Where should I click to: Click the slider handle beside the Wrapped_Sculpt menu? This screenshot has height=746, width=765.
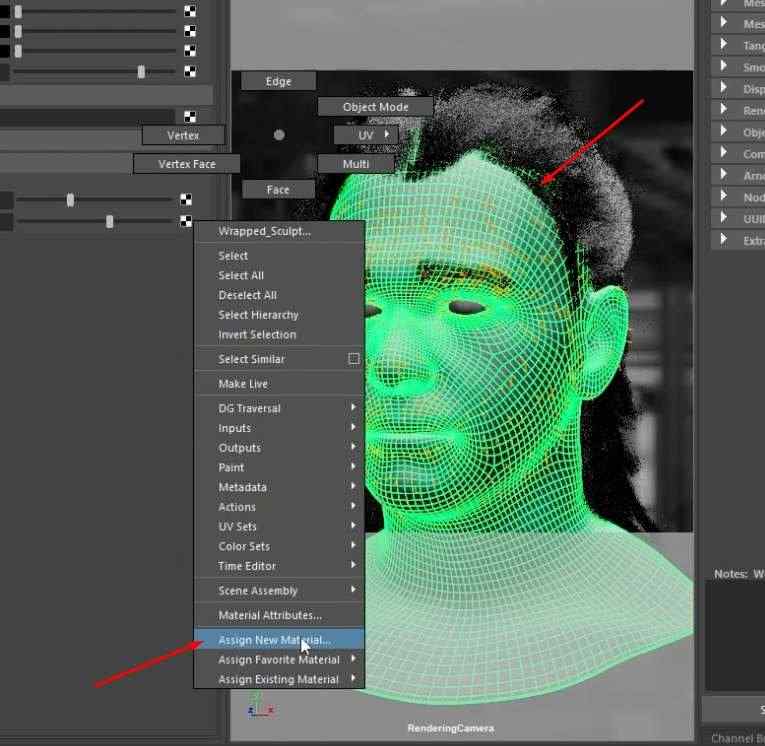coord(110,222)
